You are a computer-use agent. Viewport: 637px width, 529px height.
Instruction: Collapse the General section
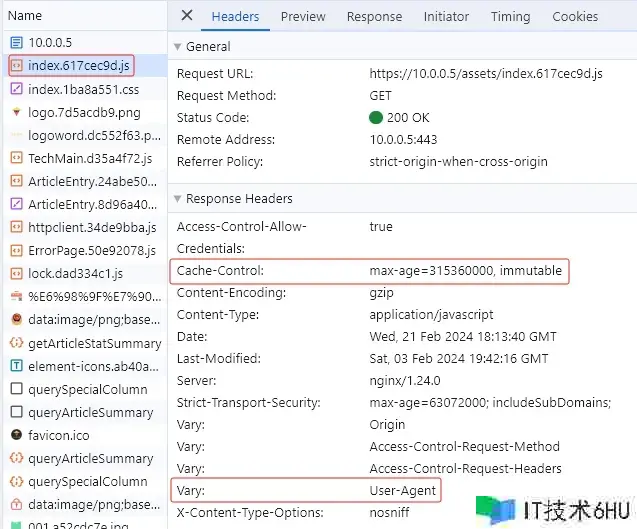178,46
